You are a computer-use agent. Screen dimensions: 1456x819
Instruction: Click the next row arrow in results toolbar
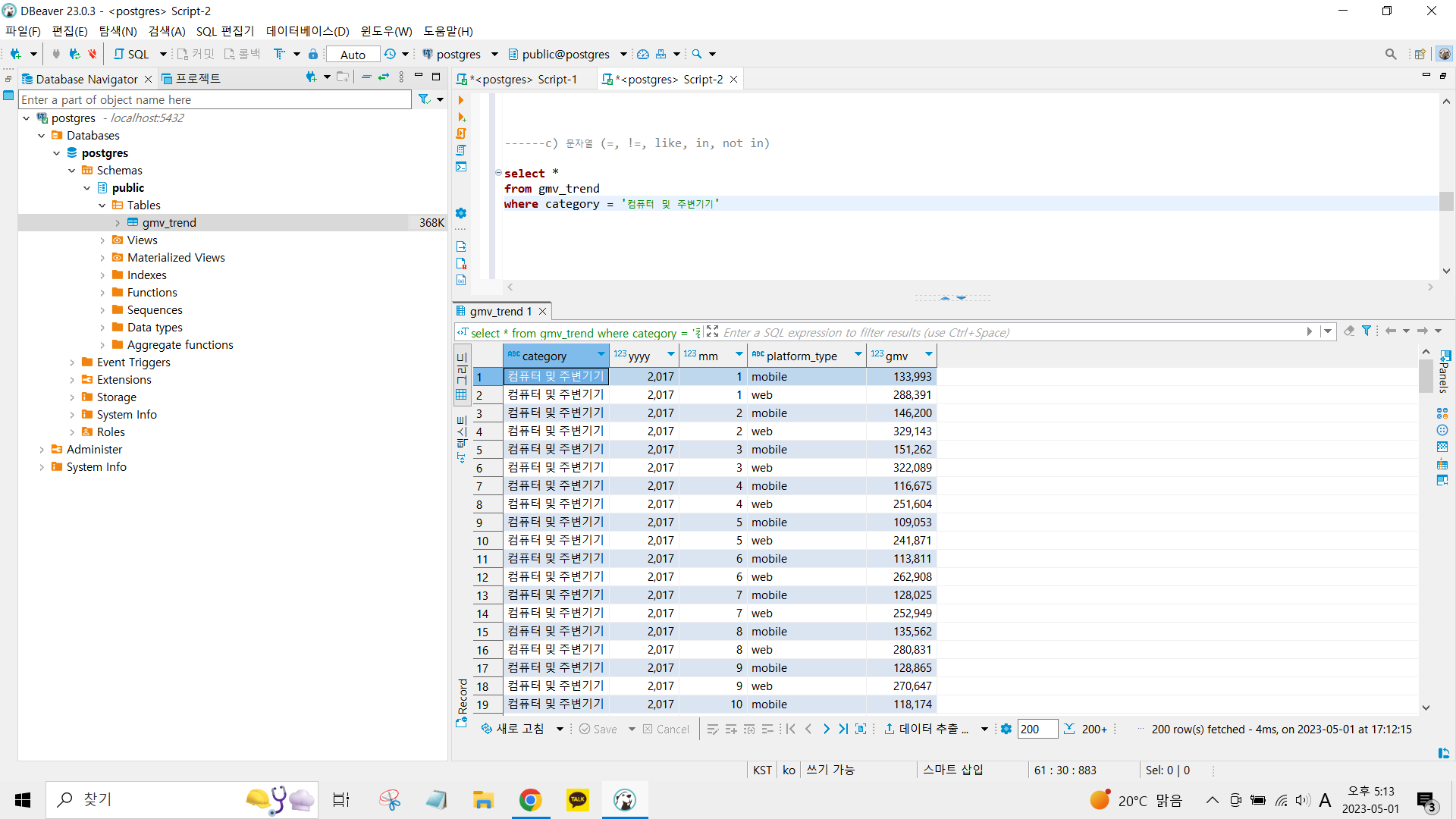pos(826,729)
